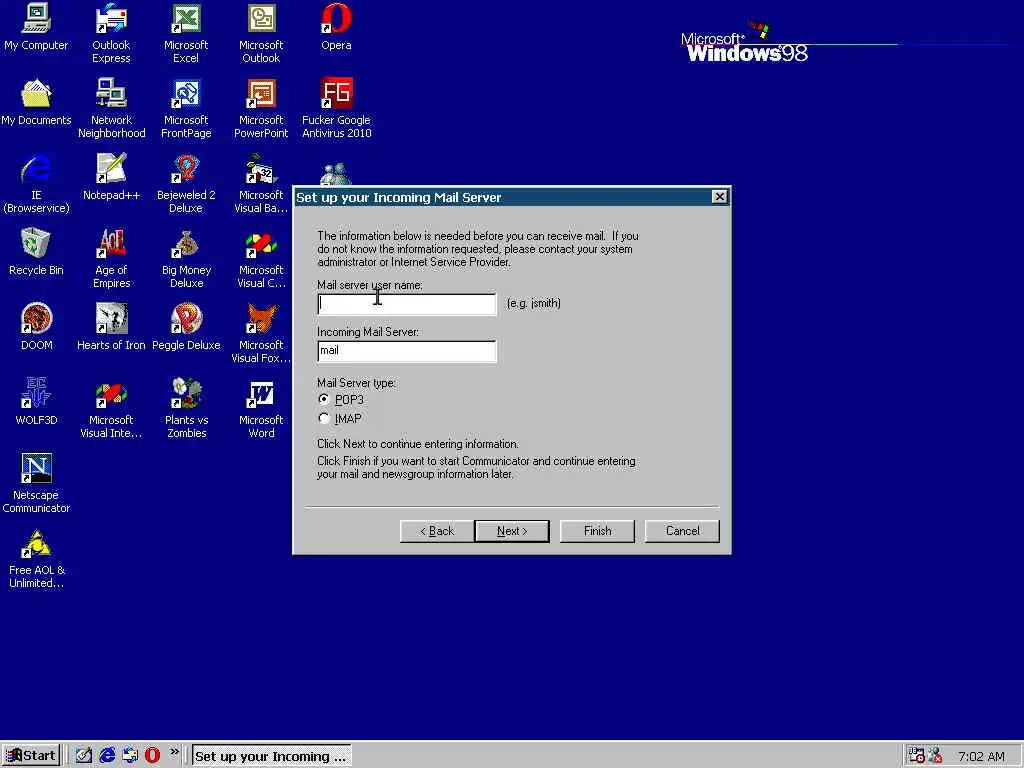Open Microsoft Visual Basic shortcut
Image resolution: width=1024 pixels, height=768 pixels.
(261, 183)
